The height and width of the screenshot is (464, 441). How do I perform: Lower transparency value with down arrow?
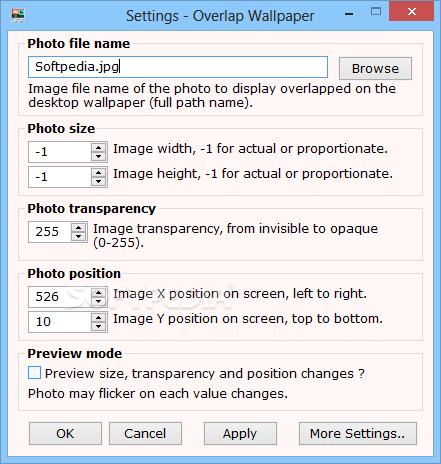[78, 236]
